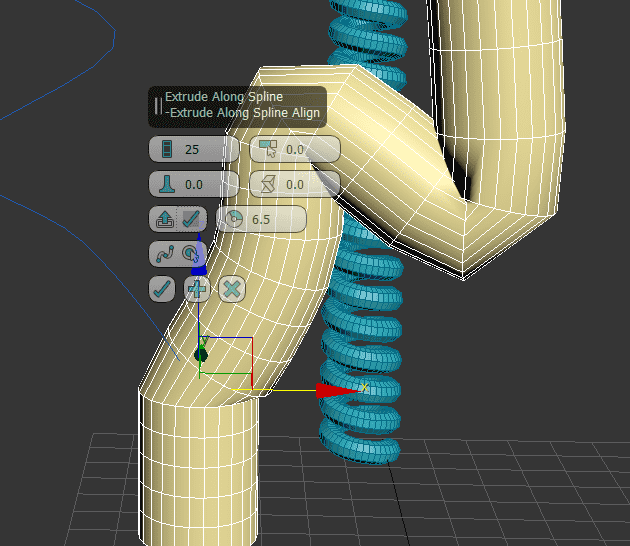Cancel the caddy with the X button
This screenshot has height=546, width=630.
232,288
